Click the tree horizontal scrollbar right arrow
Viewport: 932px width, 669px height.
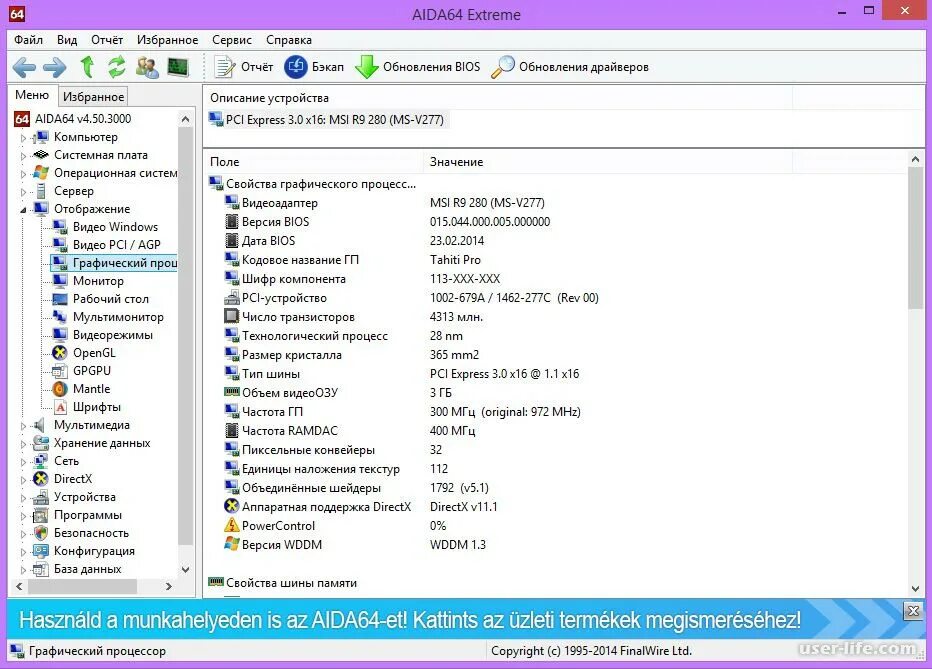(x=169, y=586)
